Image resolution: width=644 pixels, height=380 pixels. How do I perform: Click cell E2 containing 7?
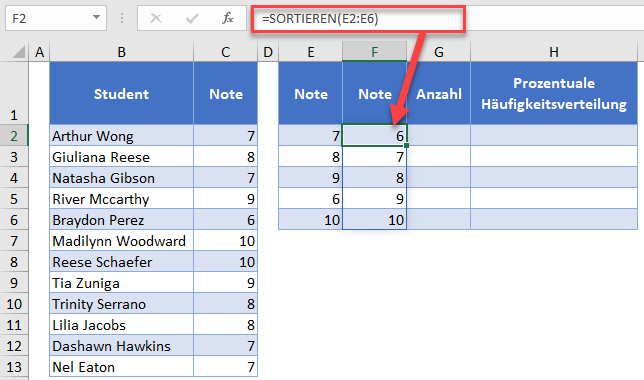[x=310, y=136]
